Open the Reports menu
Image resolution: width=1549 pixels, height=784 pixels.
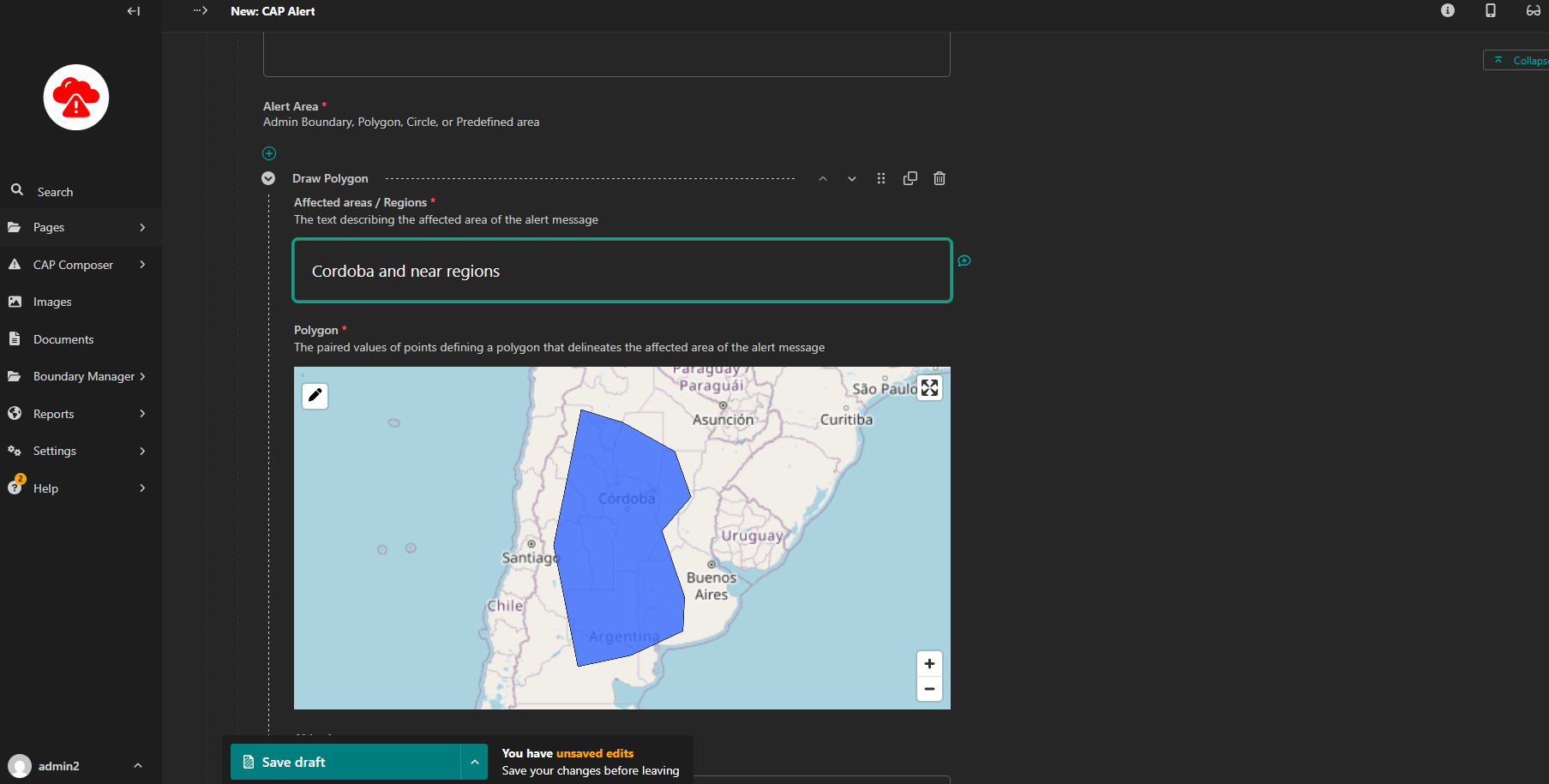81,414
